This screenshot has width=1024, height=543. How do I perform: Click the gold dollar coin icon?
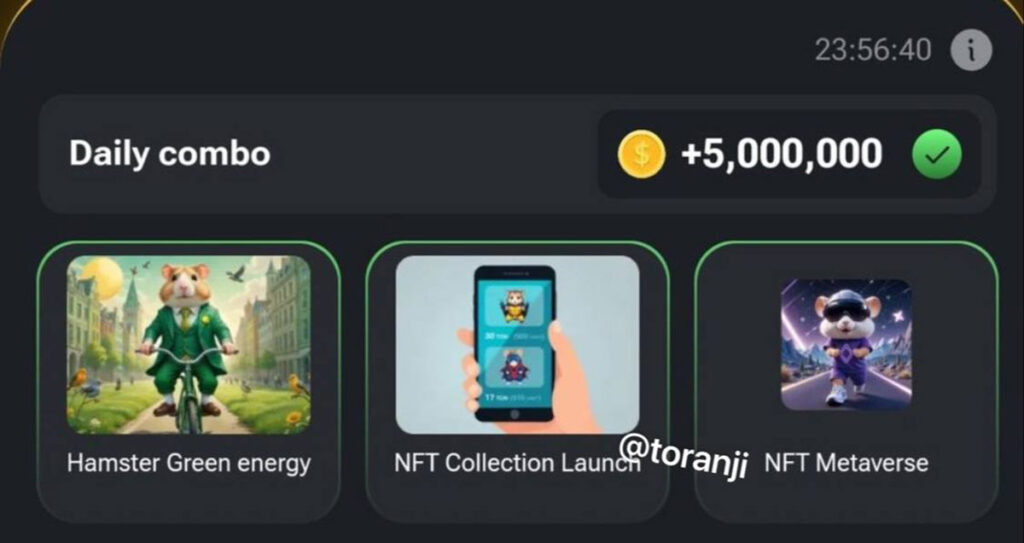(x=641, y=154)
